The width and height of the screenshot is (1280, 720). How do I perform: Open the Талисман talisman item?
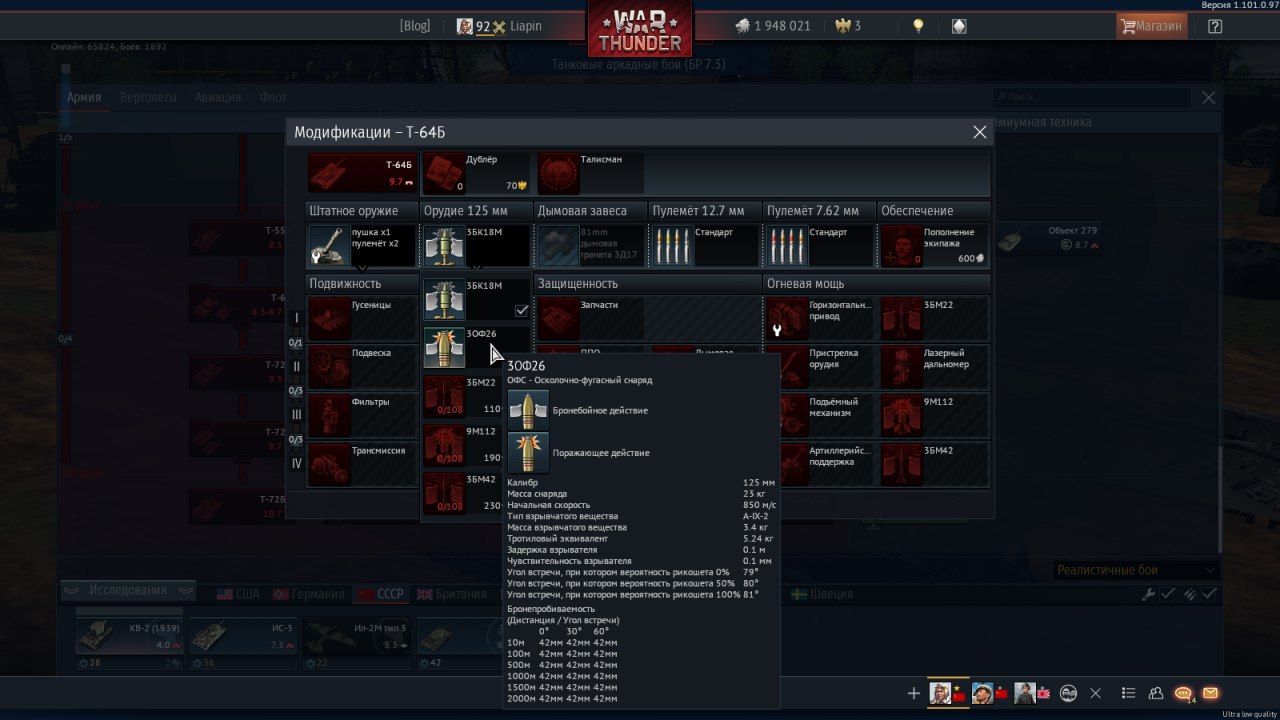tap(591, 174)
